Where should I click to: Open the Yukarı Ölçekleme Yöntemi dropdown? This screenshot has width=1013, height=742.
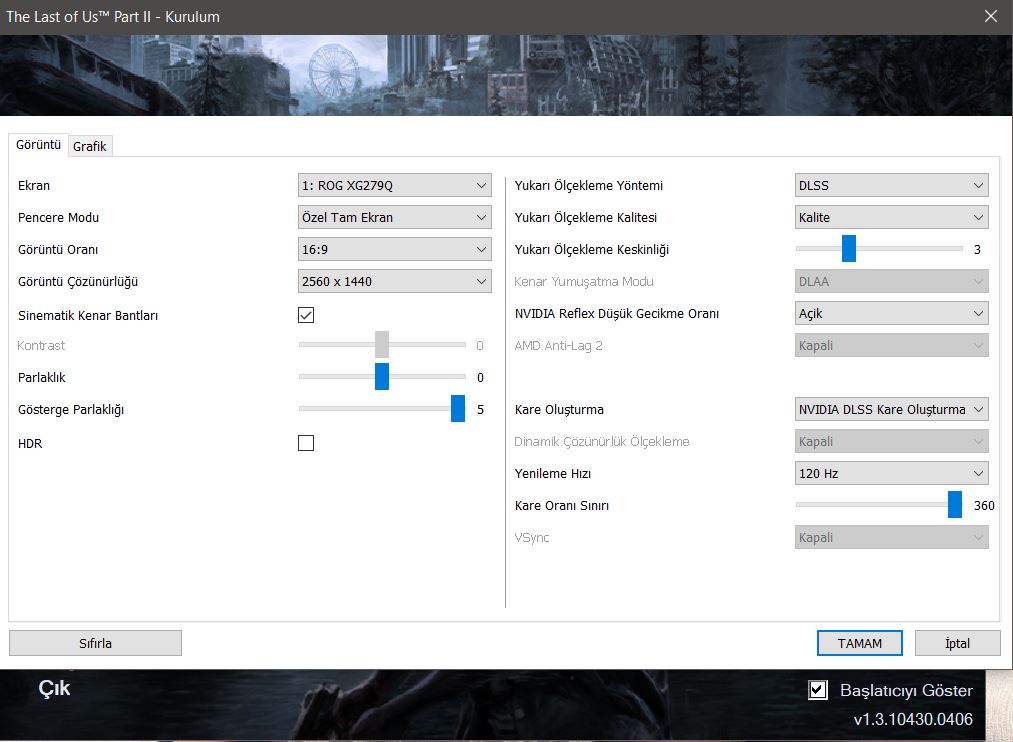(x=892, y=185)
